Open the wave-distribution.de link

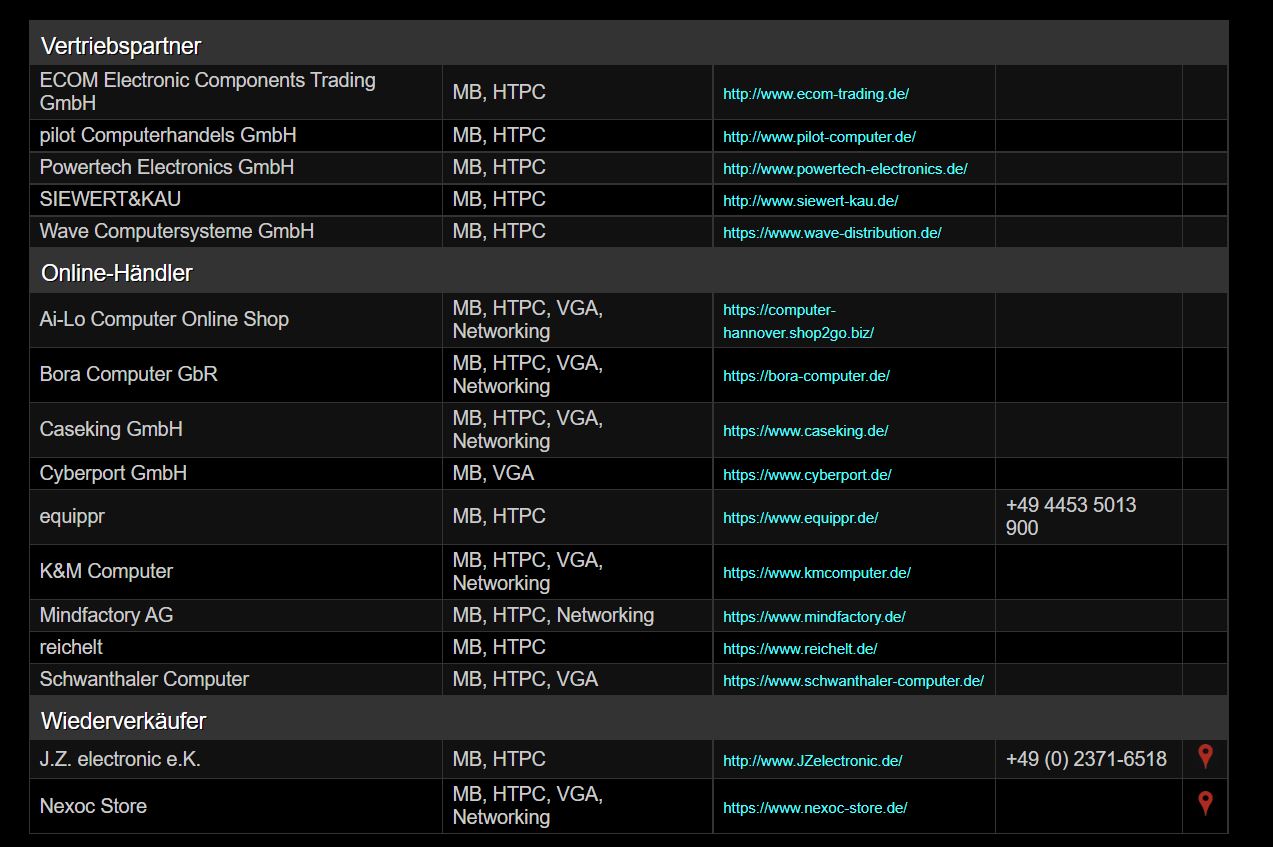click(832, 233)
